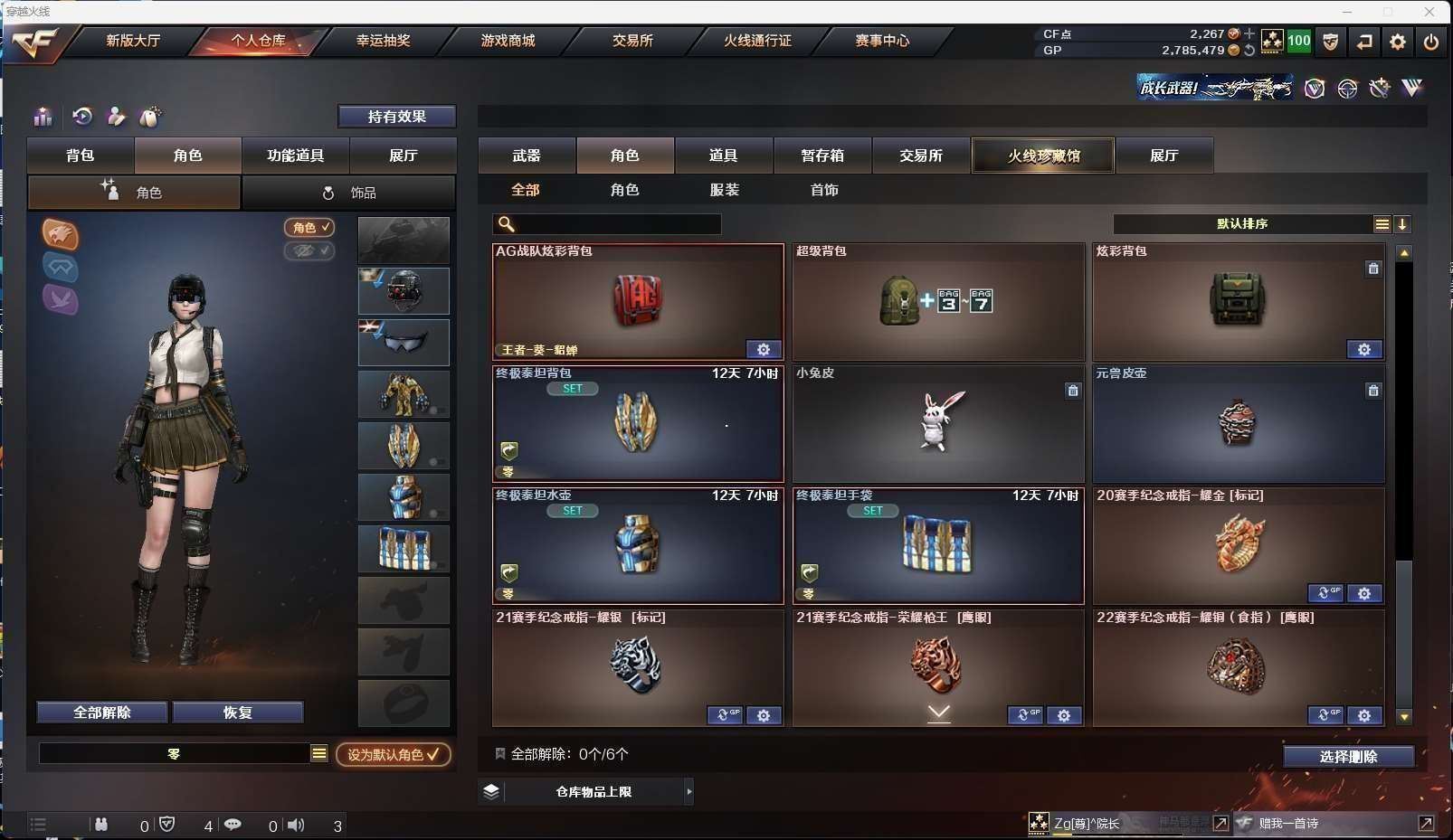Open settings gear in top bar
This screenshot has height=840, width=1453.
[1398, 42]
